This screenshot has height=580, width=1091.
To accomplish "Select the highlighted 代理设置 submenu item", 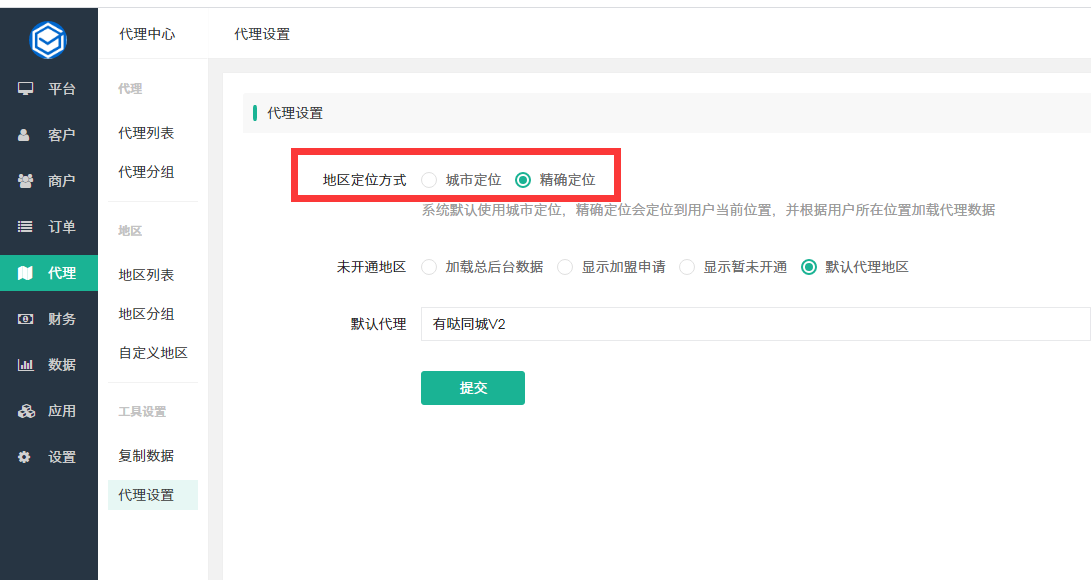I will [x=153, y=495].
